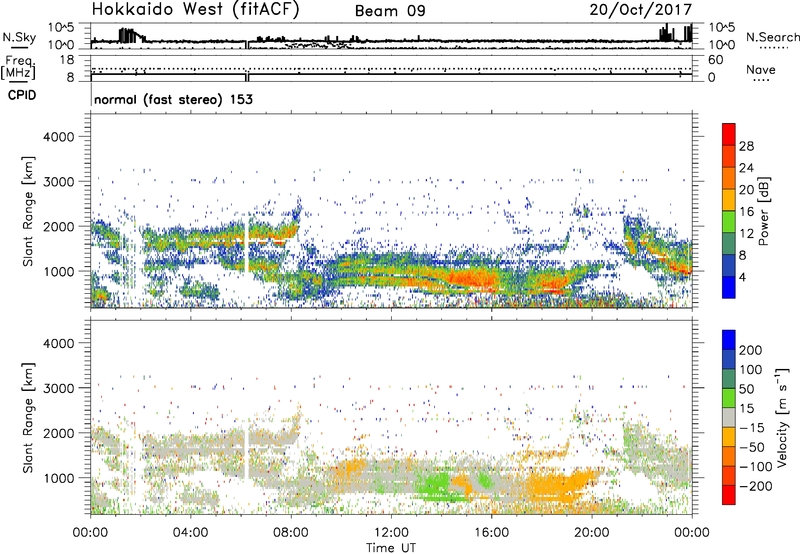Click the 'CPID' label
Screen dimensions: 800x554
click(22, 95)
